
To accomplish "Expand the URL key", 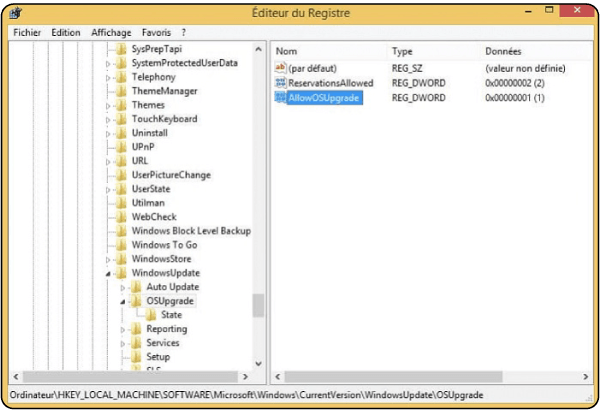I will [108, 161].
